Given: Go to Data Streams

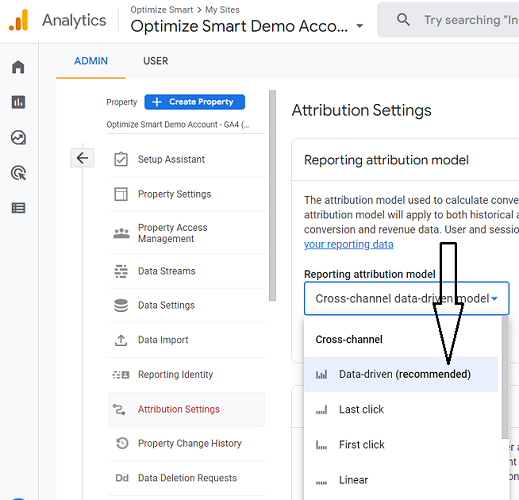Looking at the screenshot, I should tap(186, 271).
